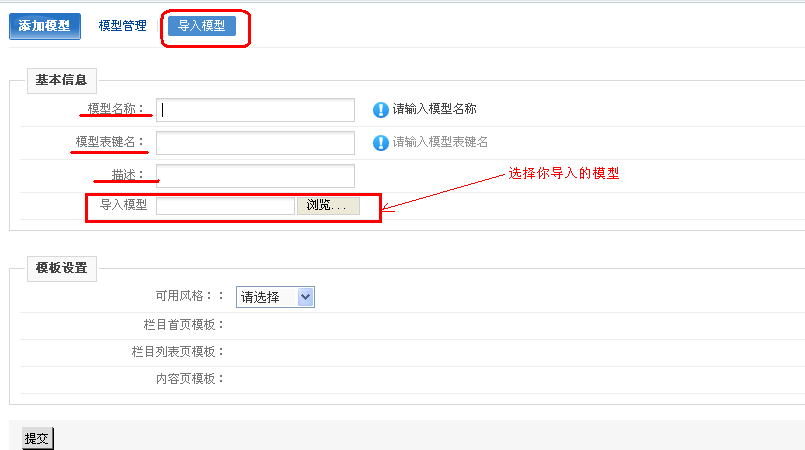
Task: Open the 模型管理 tab
Action: click(x=122, y=26)
